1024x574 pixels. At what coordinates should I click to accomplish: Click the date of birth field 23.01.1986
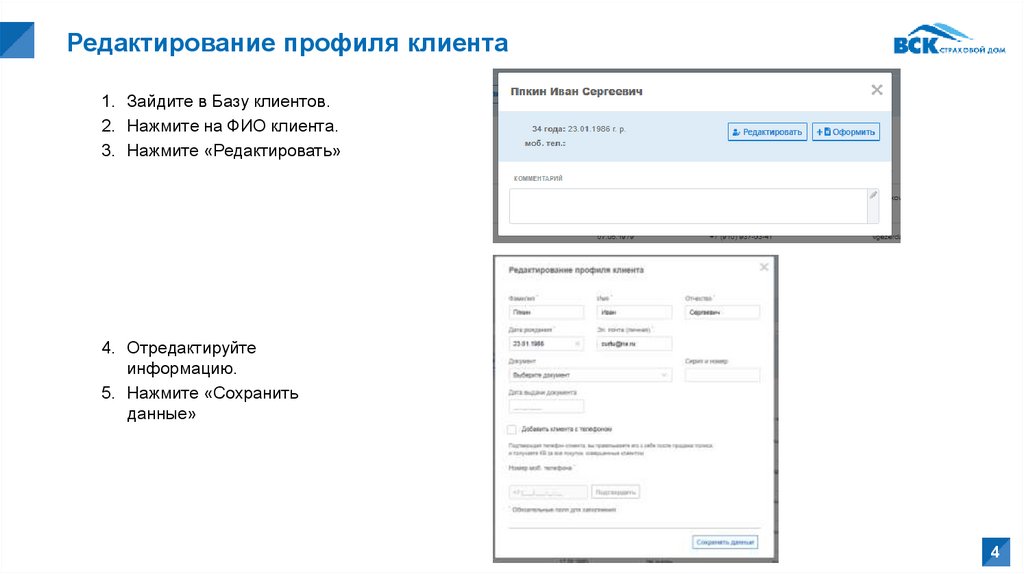point(546,343)
